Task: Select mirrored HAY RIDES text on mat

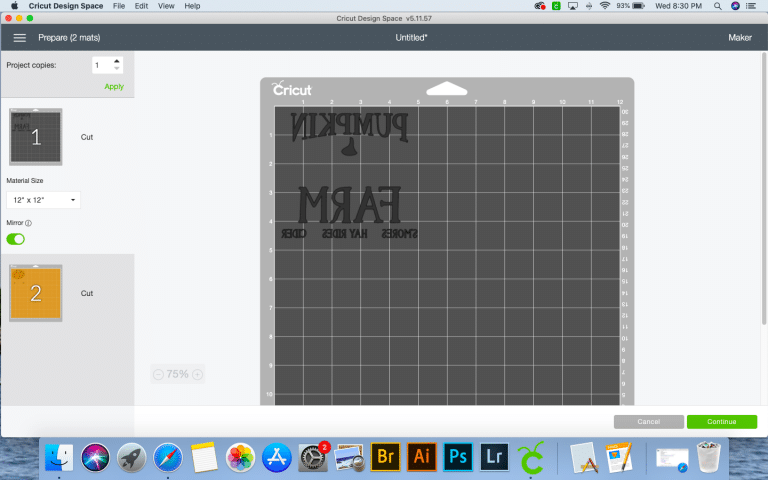Action: [x=344, y=234]
